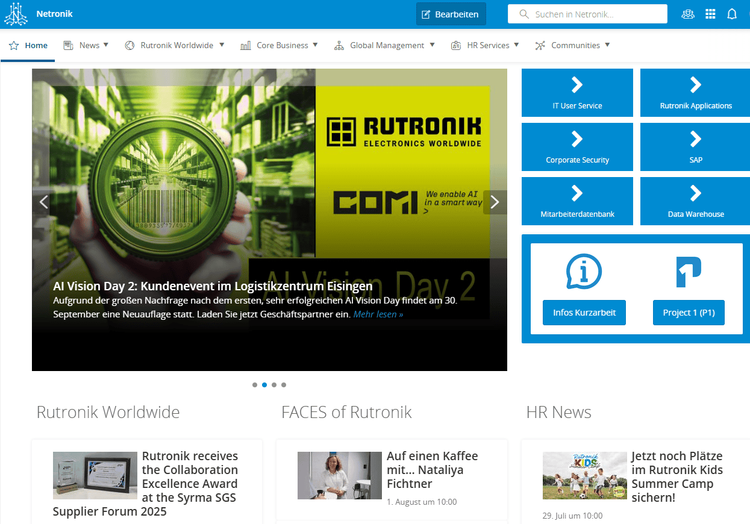Open the app launcher grid icon
The height and width of the screenshot is (524, 750).
(710, 14)
